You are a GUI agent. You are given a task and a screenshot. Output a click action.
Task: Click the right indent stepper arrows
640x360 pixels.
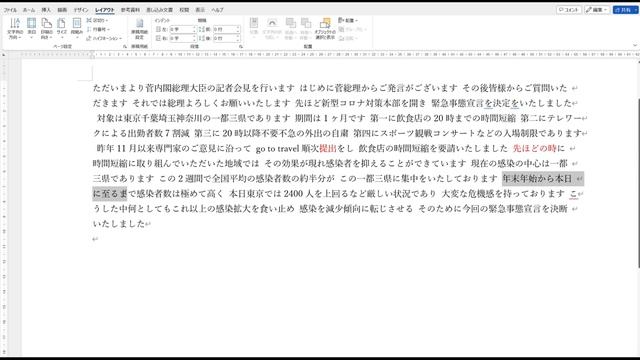tap(195, 38)
